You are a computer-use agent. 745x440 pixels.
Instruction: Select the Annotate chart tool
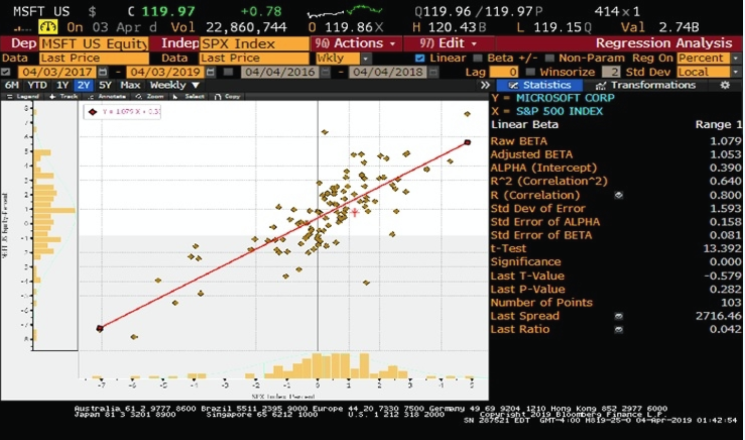pyautogui.click(x=107, y=96)
